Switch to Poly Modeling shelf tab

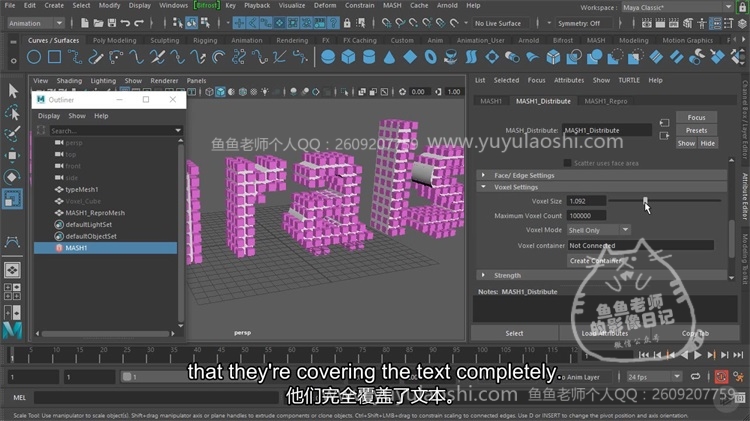coord(114,40)
